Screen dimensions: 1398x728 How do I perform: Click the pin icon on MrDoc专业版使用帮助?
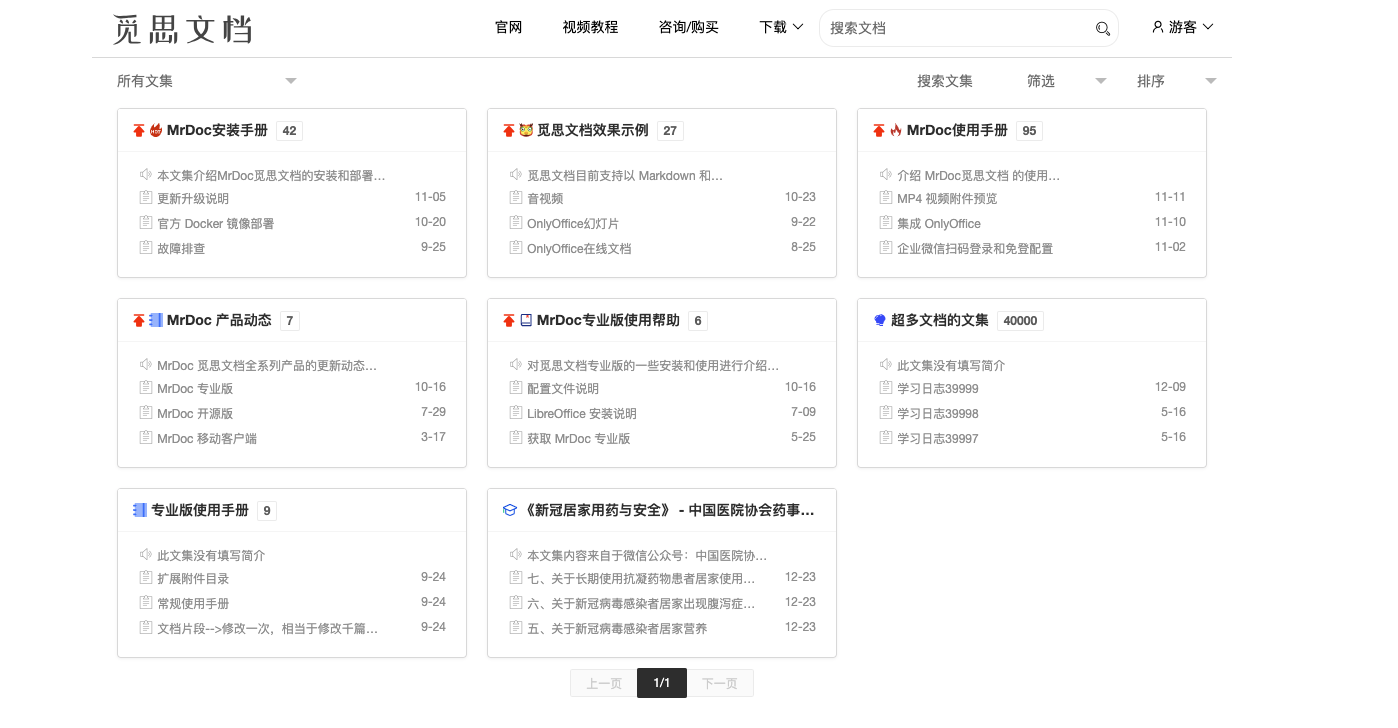[509, 320]
